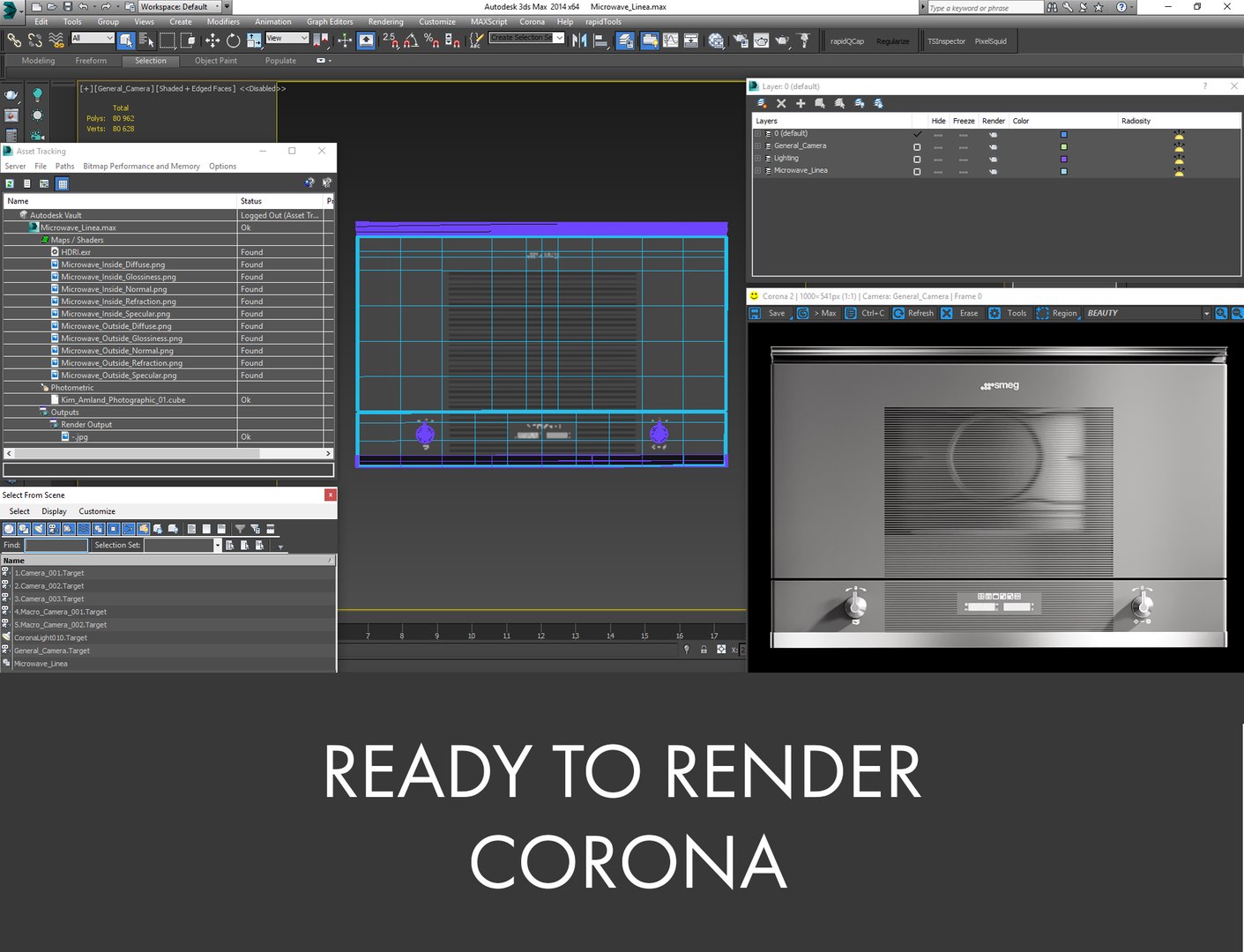Change color swatch of General_Camera layer
The height and width of the screenshot is (952, 1244).
pos(1063,146)
